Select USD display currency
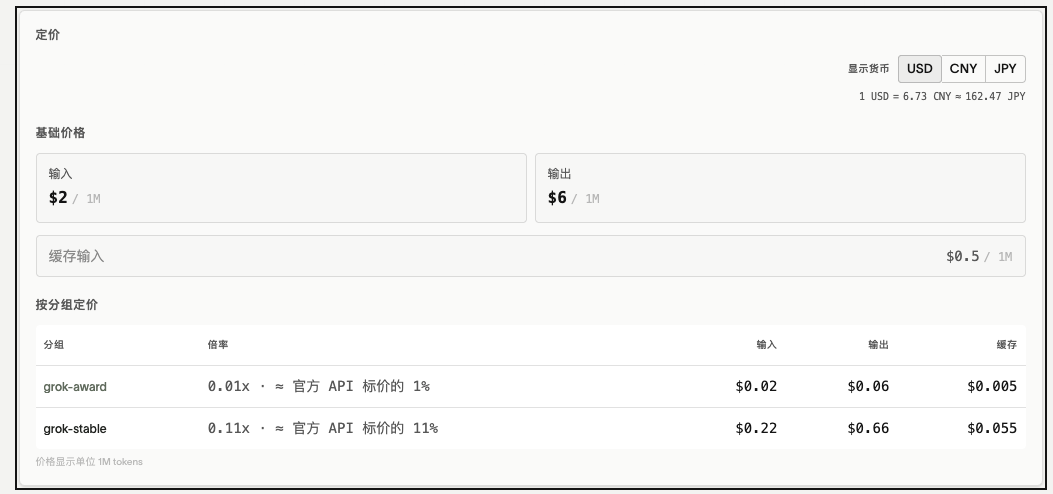Screen dimensions: 1053x494 click(919, 68)
